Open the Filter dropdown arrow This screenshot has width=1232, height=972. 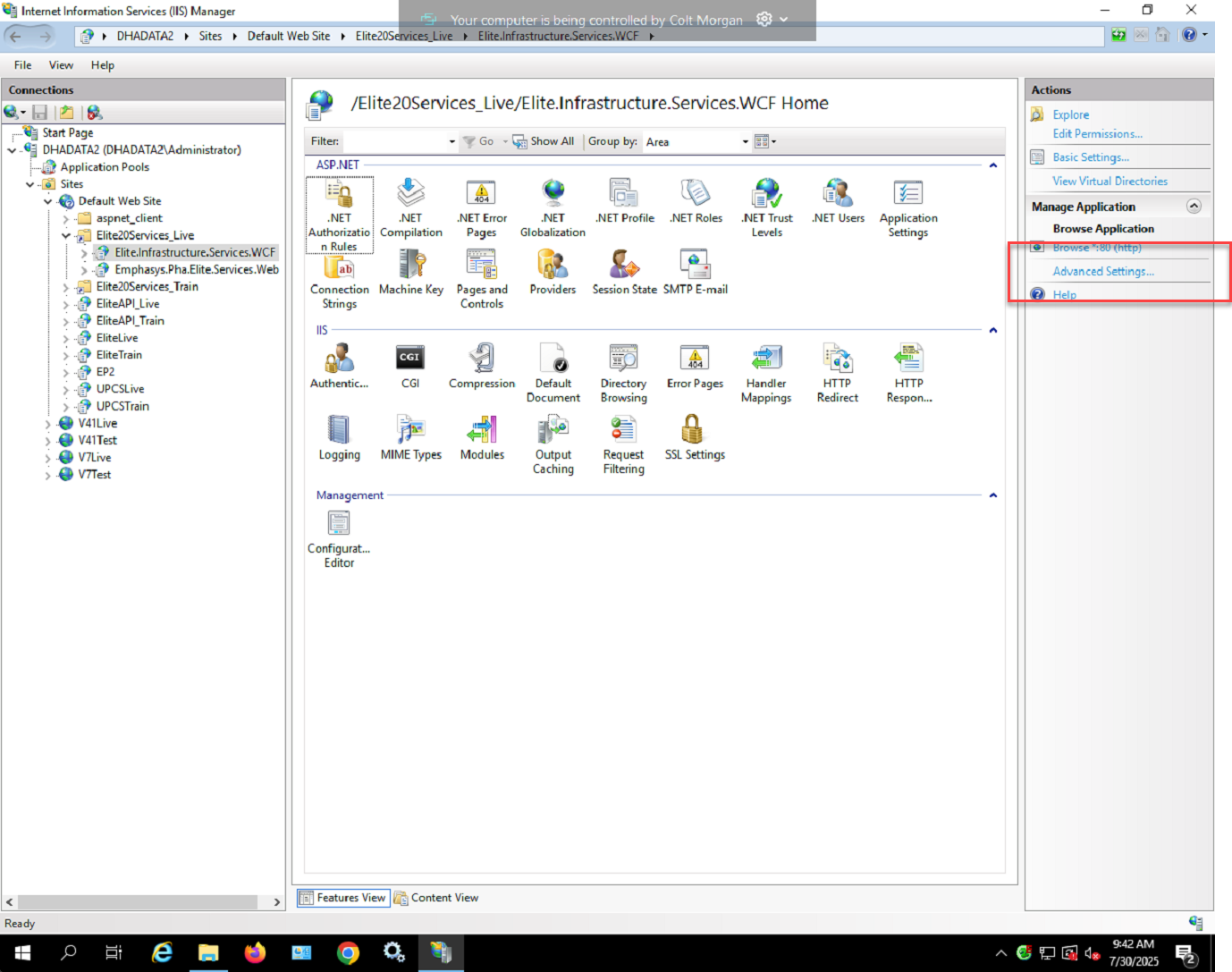[451, 141]
